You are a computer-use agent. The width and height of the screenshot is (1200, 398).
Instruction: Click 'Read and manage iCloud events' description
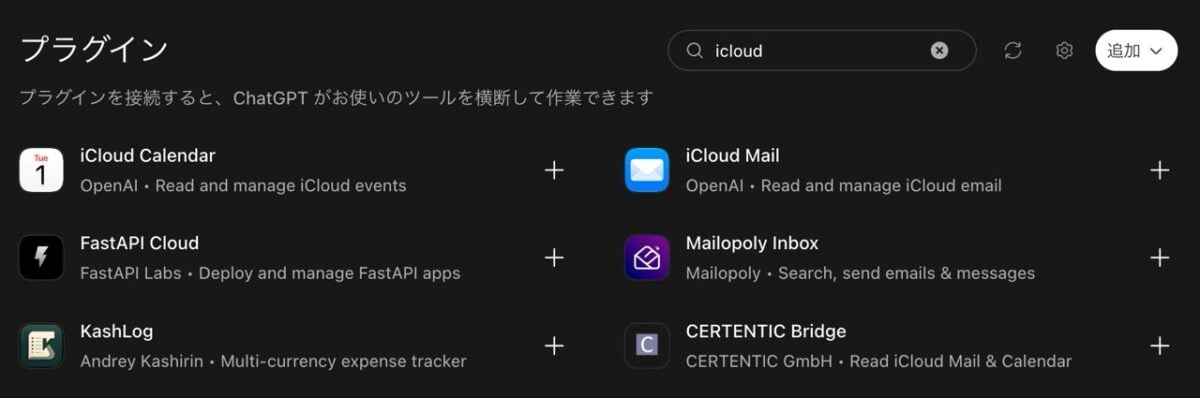[x=281, y=185]
